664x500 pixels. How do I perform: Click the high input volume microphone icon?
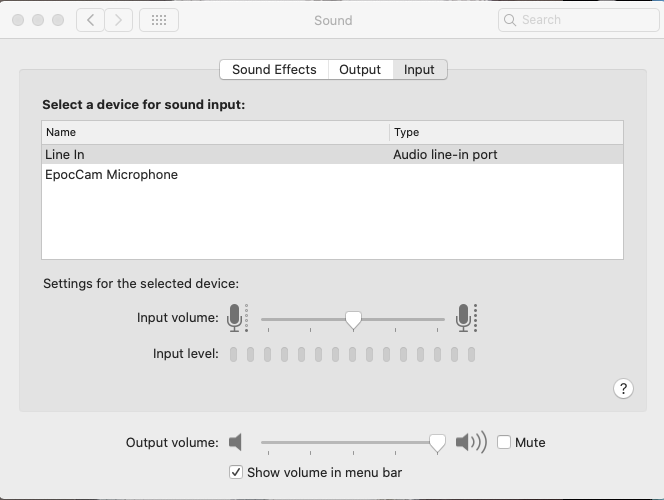pyautogui.click(x=466, y=318)
